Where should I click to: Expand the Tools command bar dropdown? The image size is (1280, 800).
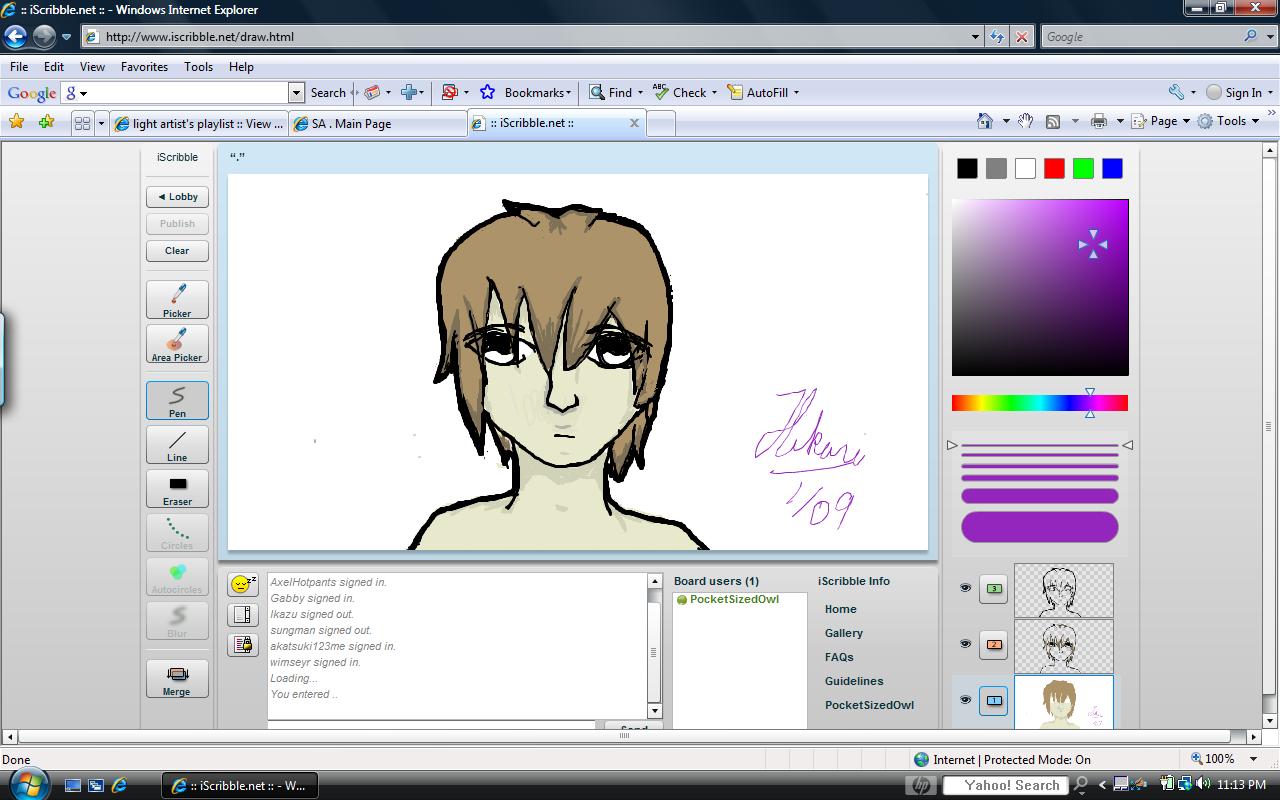pyautogui.click(x=1254, y=121)
